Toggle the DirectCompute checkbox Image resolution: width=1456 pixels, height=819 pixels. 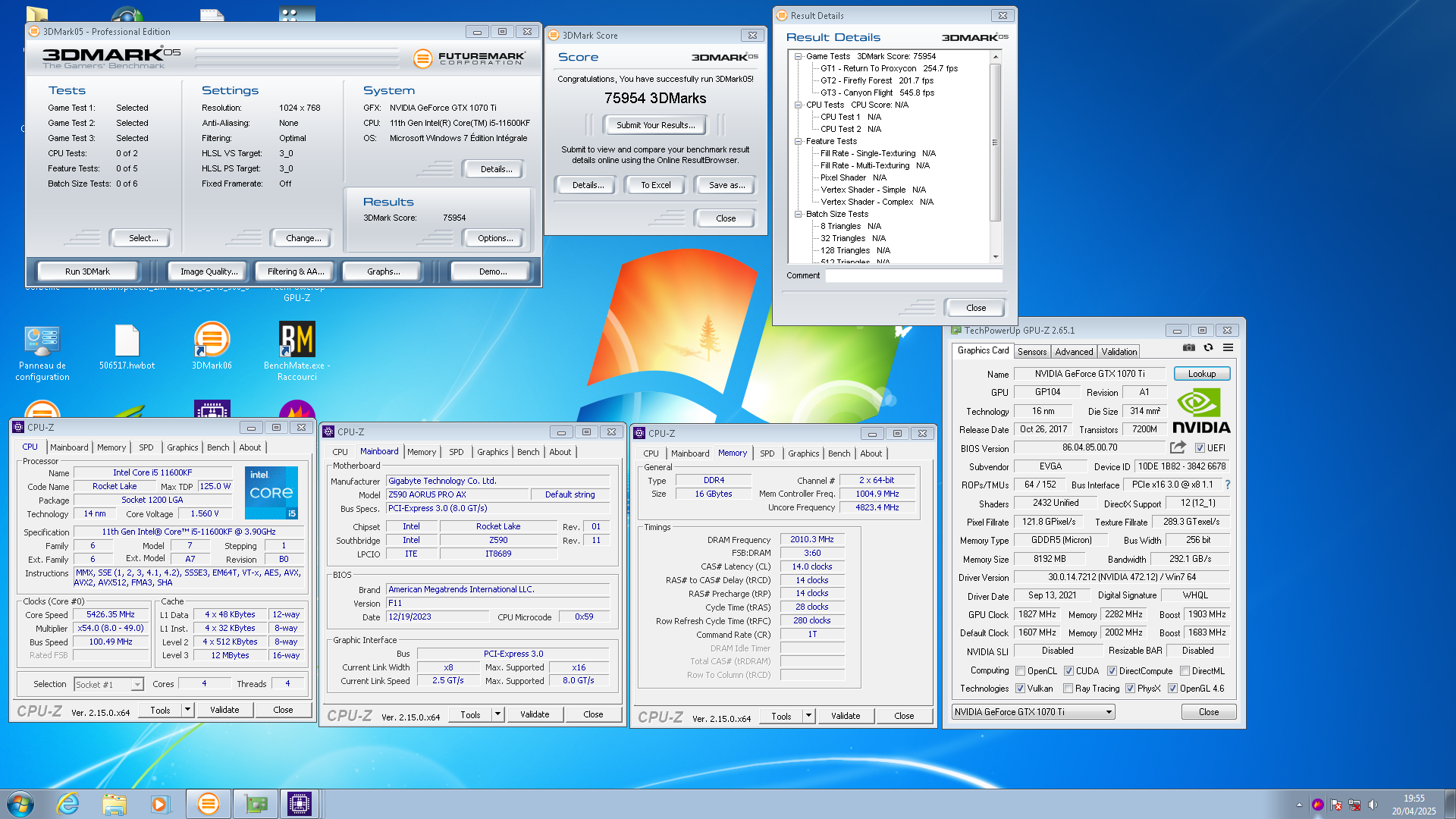1112,671
